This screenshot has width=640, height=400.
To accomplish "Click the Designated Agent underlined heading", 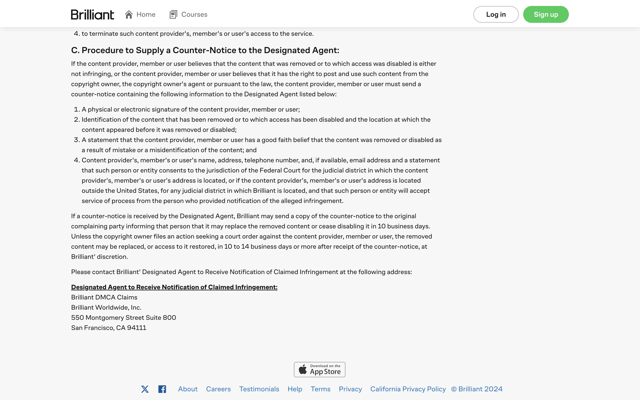I will click(174, 287).
